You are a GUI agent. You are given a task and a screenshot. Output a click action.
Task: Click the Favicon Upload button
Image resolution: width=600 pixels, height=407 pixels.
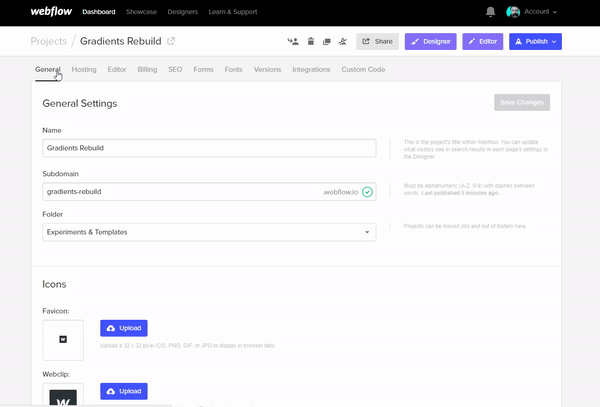(x=124, y=328)
